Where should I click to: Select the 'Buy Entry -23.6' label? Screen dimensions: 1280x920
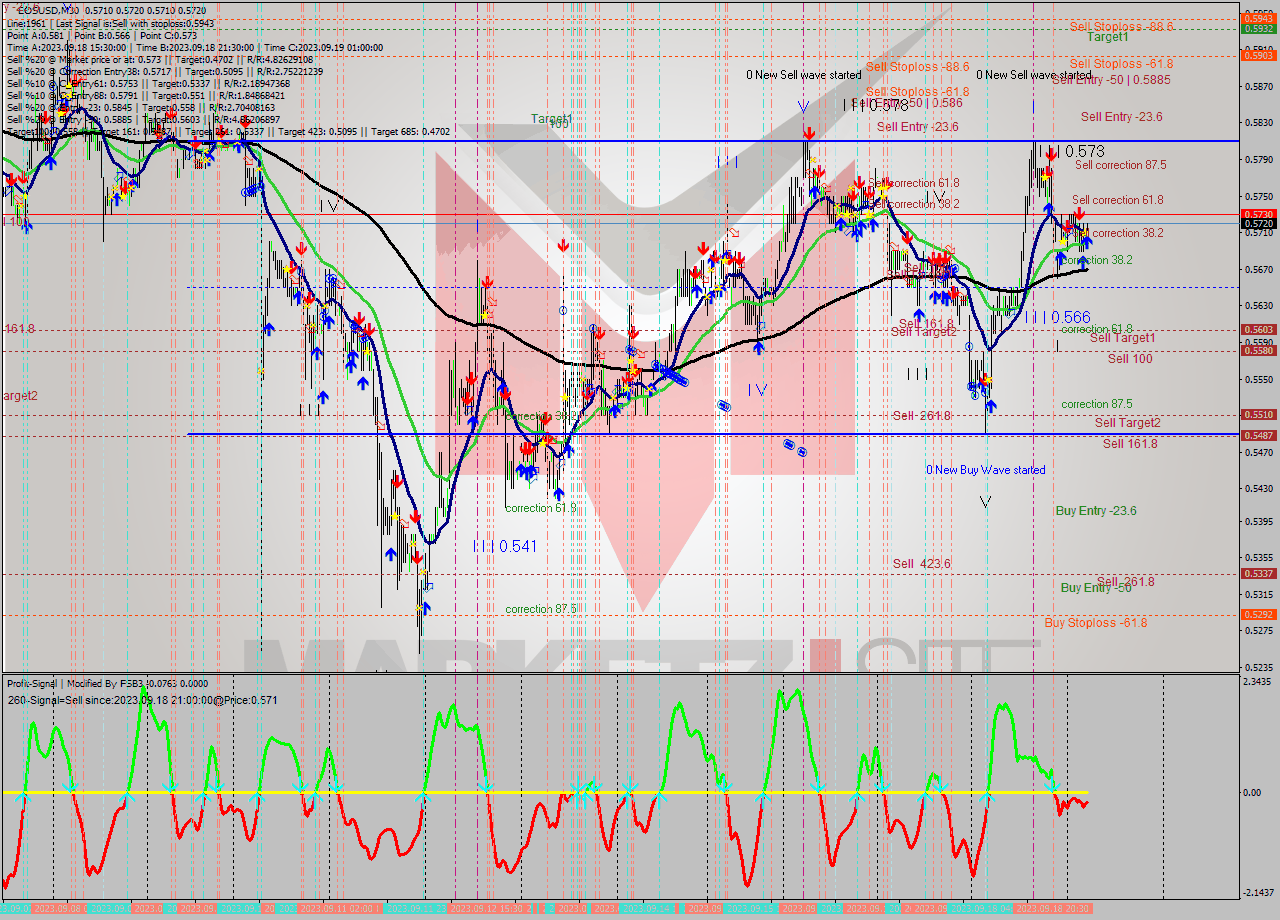[x=1095, y=511]
